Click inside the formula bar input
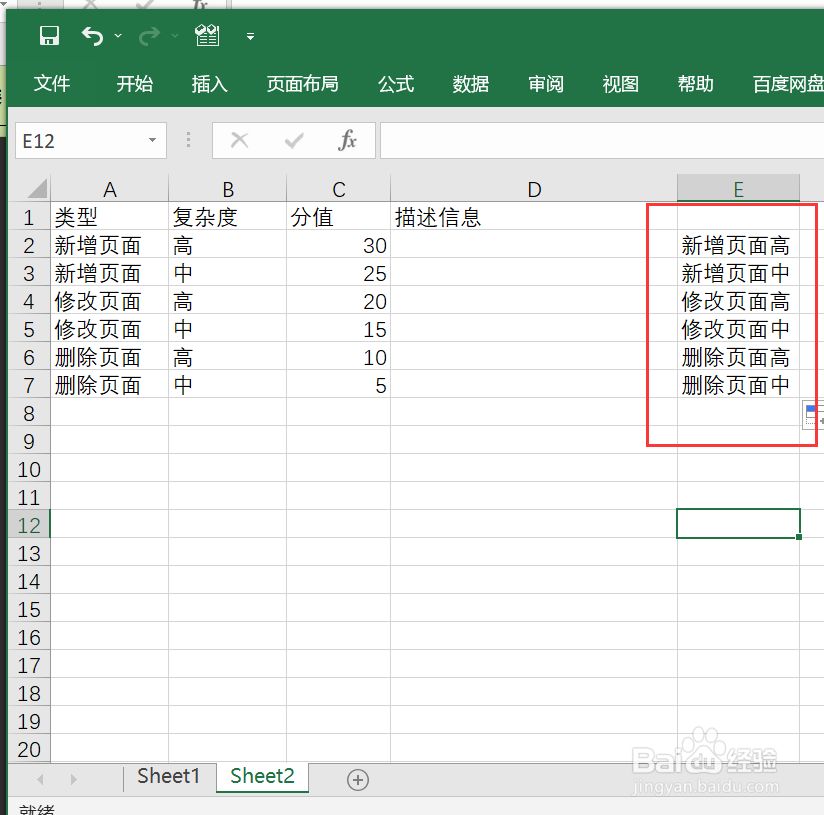Viewport: 824px width, 815px height. coord(602,140)
